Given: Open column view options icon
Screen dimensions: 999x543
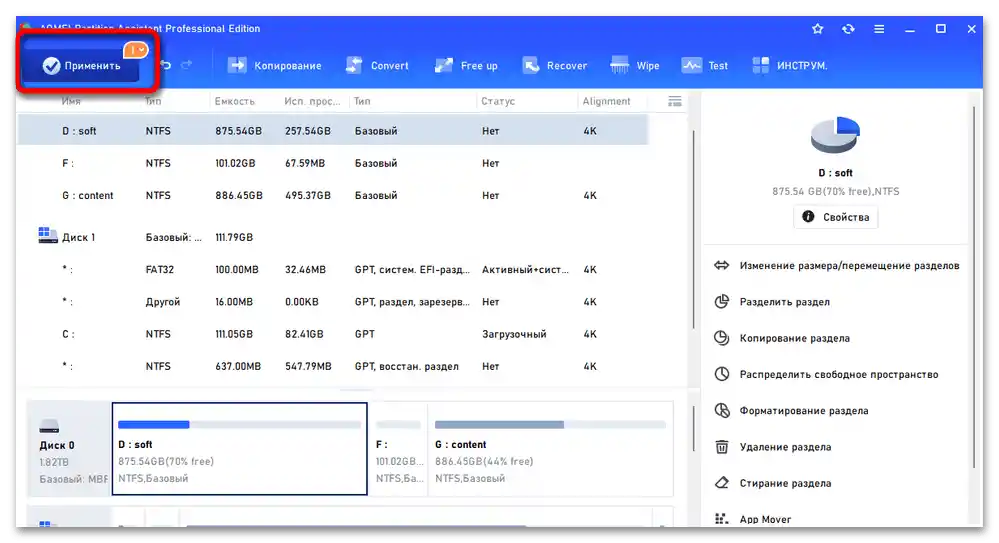Looking at the screenshot, I should tap(675, 101).
